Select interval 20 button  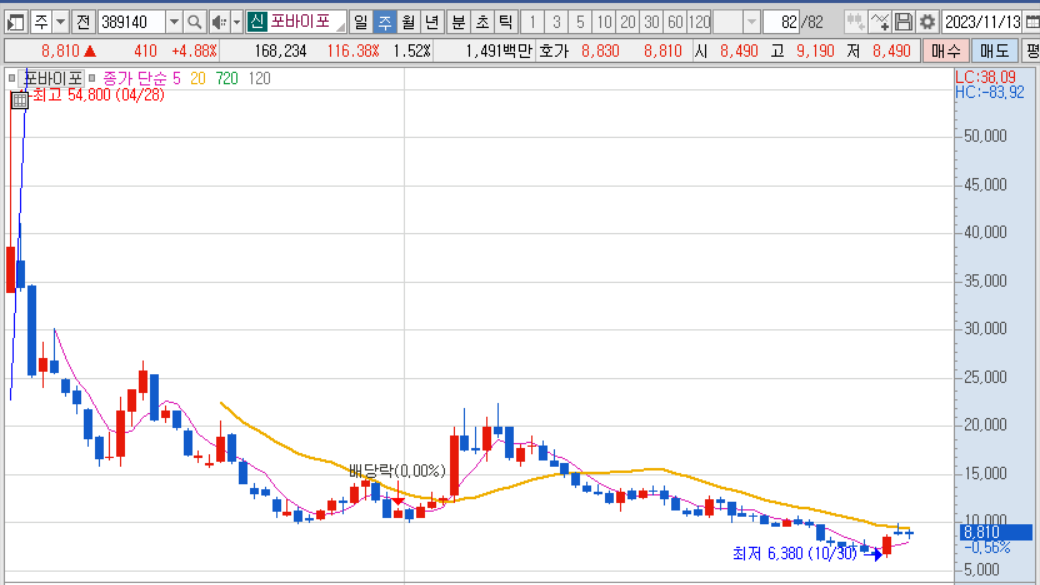tap(627, 23)
